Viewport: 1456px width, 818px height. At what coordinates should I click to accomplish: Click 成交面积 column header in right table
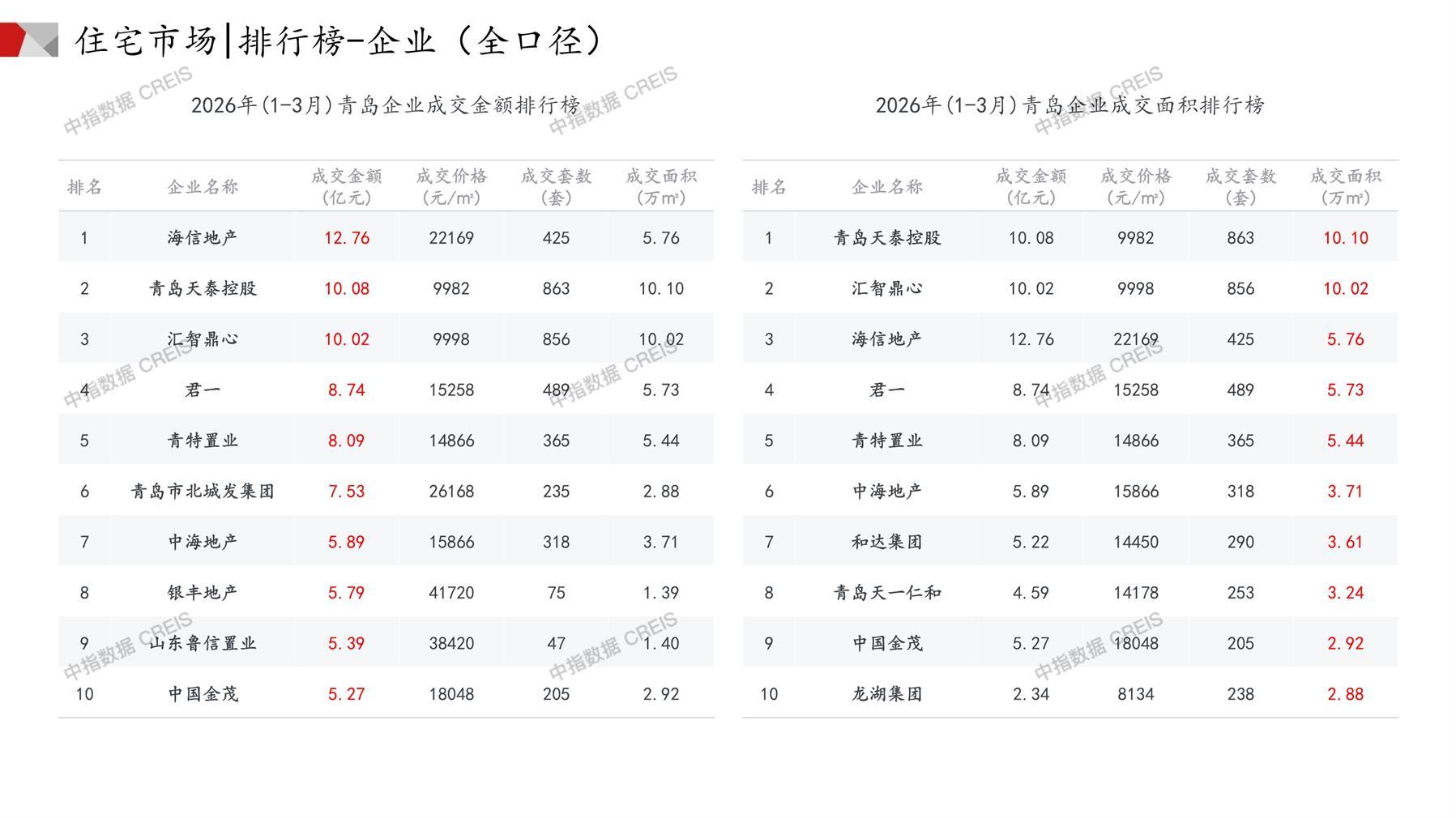click(x=1345, y=187)
